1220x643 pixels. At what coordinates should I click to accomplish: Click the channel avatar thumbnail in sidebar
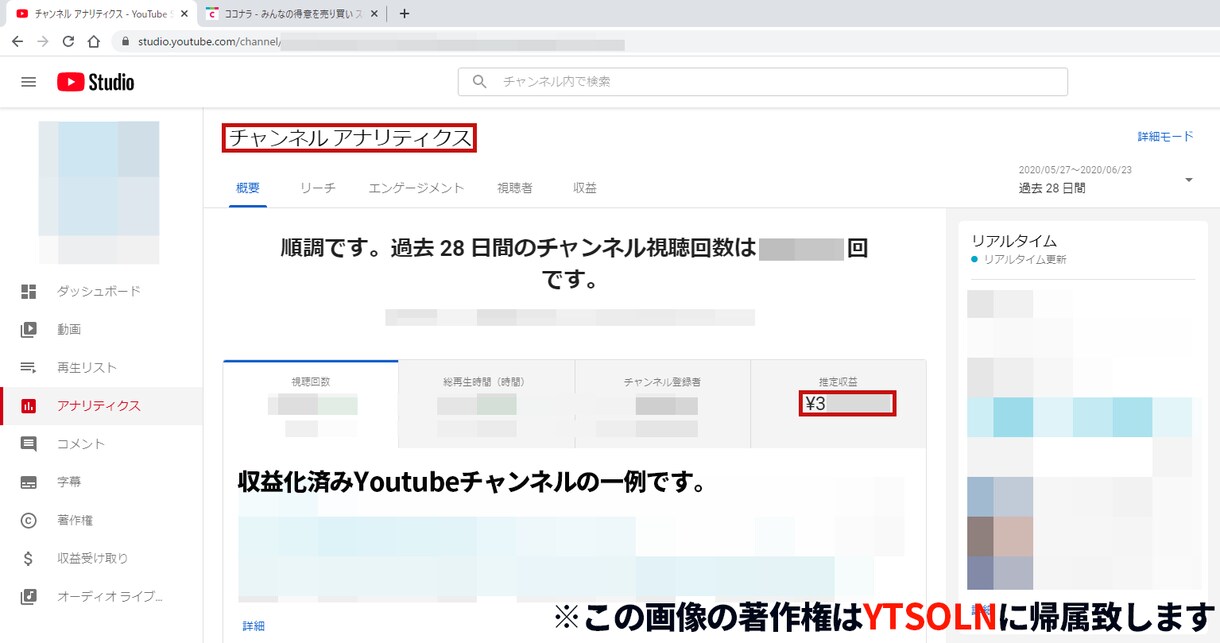pyautogui.click(x=98, y=192)
